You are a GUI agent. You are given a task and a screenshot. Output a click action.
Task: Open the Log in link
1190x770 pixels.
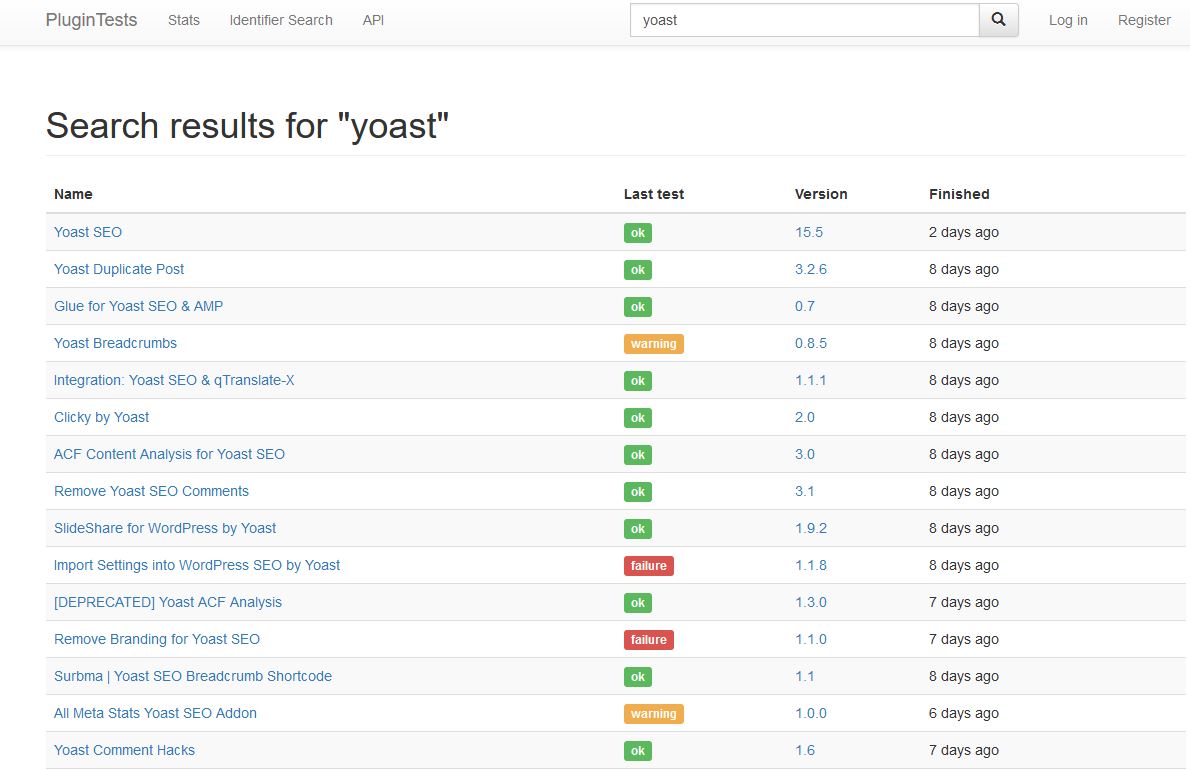coord(1068,20)
